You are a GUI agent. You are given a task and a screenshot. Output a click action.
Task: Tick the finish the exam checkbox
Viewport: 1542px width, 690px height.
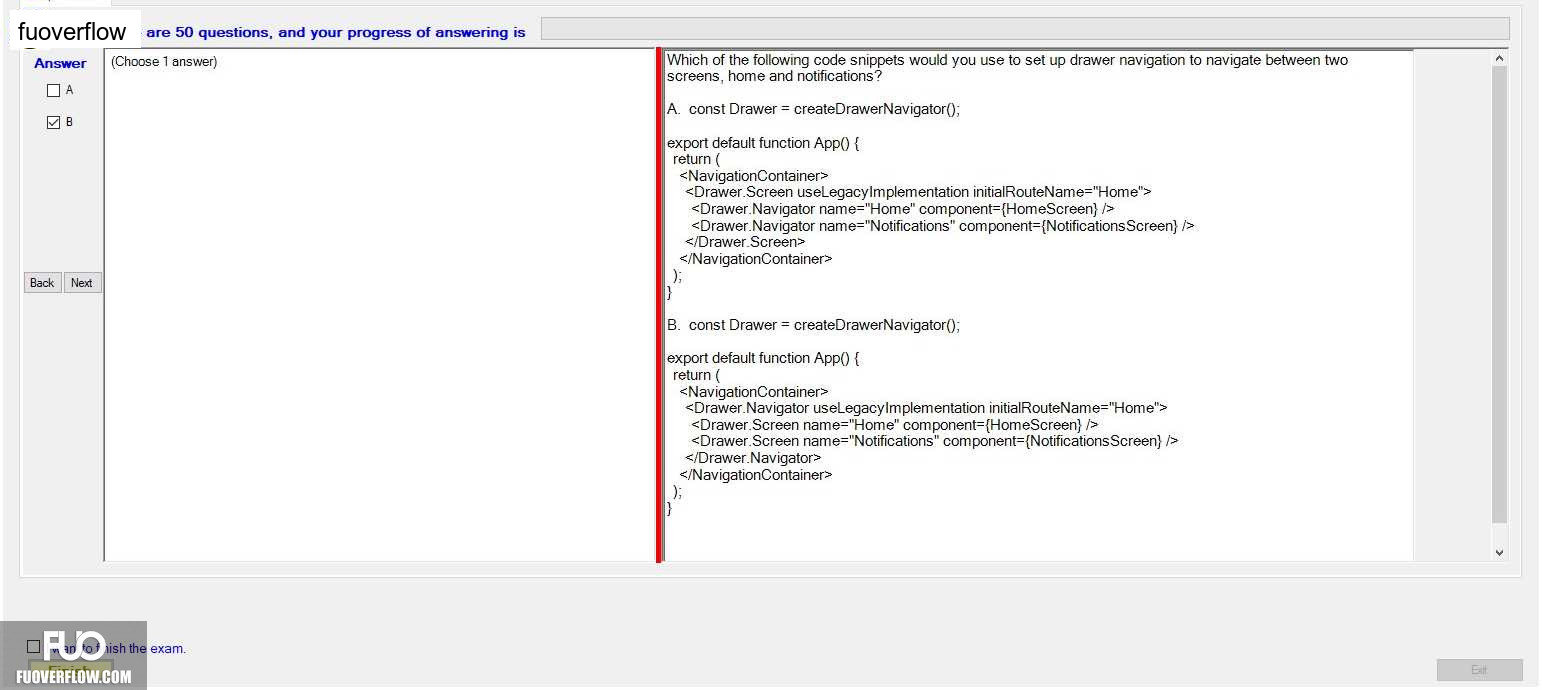[x=34, y=647]
